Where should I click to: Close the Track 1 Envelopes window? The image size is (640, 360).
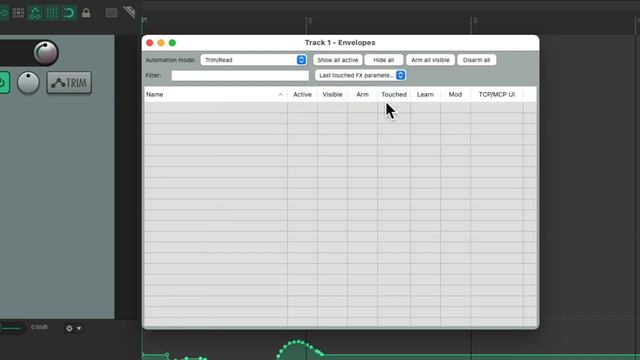150,43
